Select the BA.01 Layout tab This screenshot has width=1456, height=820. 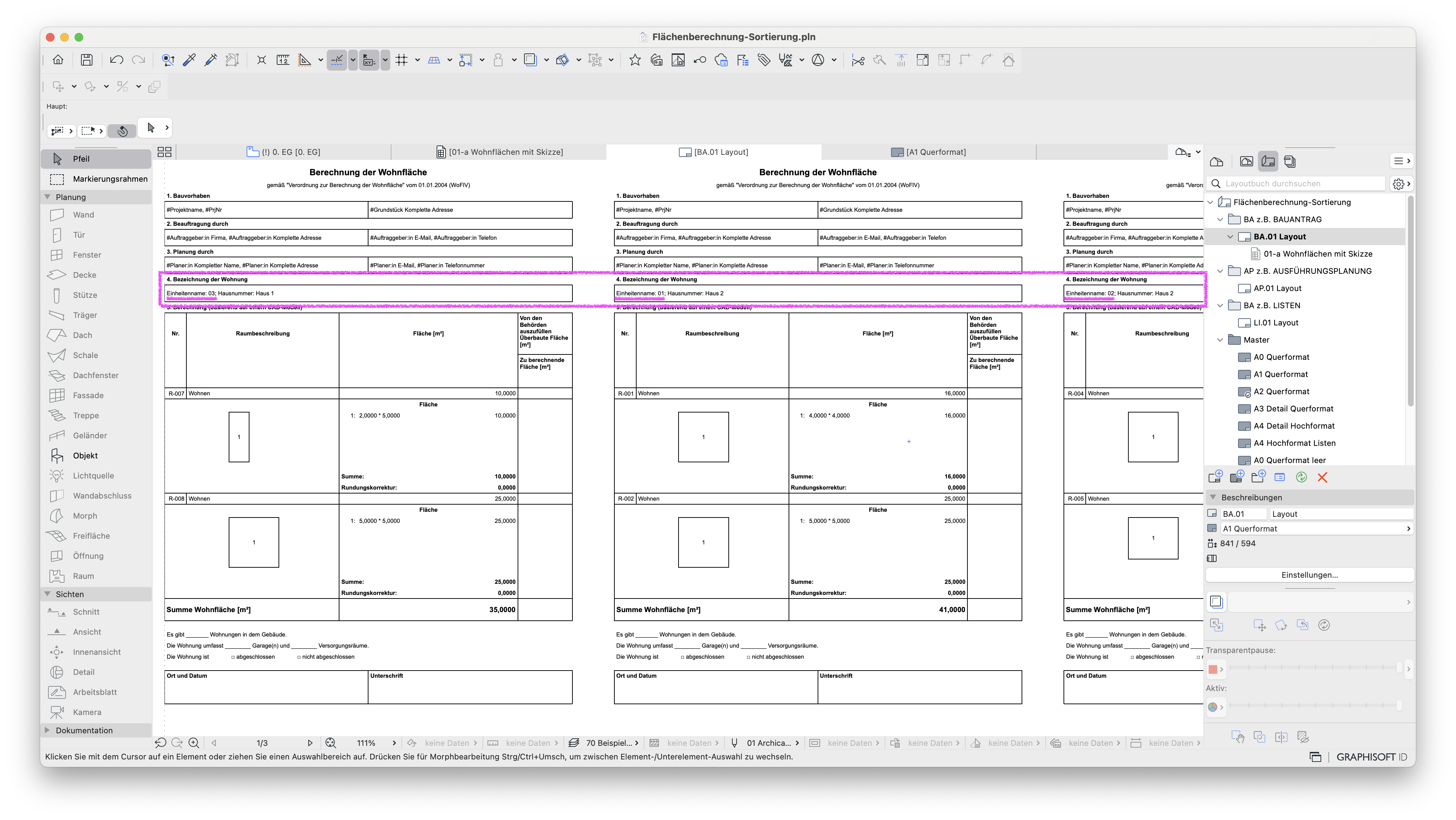tap(714, 152)
